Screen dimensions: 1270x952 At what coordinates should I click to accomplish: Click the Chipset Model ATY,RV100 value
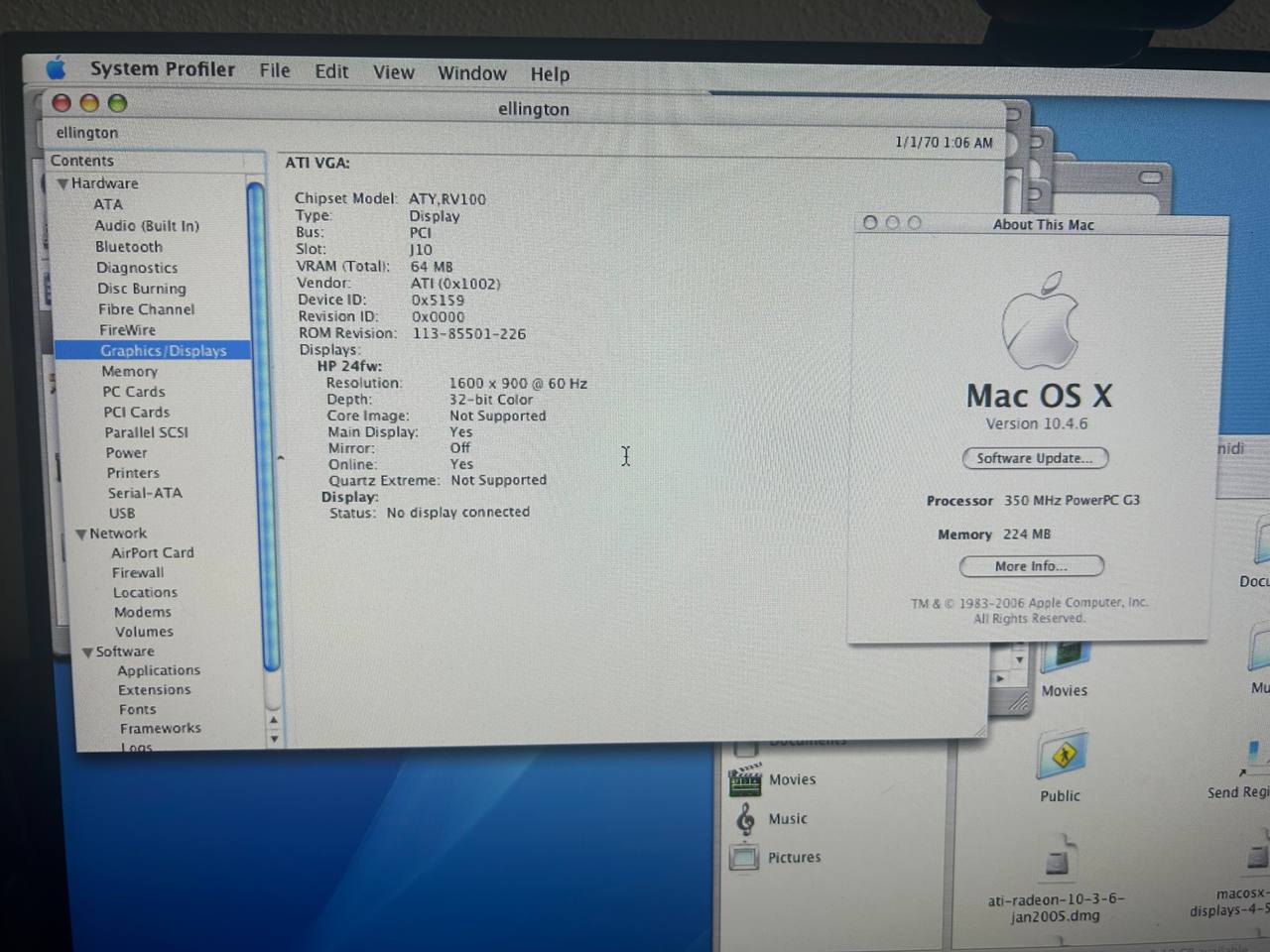447,199
